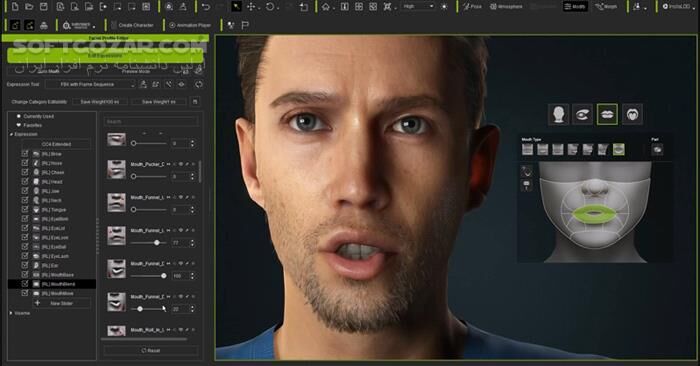Uncheck the [RL] Jaw checkbox
The height and width of the screenshot is (366, 700).
25,191
